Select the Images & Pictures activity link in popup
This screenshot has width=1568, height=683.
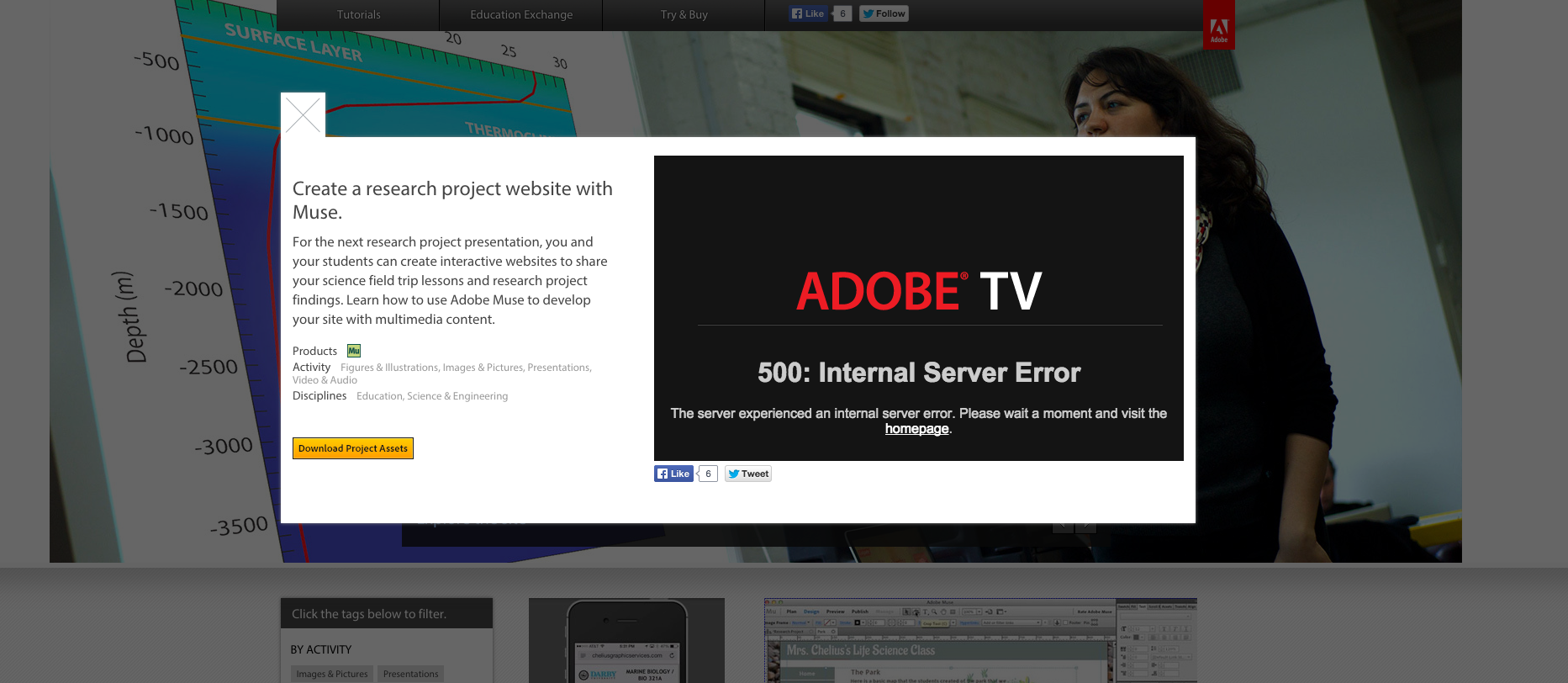point(483,368)
